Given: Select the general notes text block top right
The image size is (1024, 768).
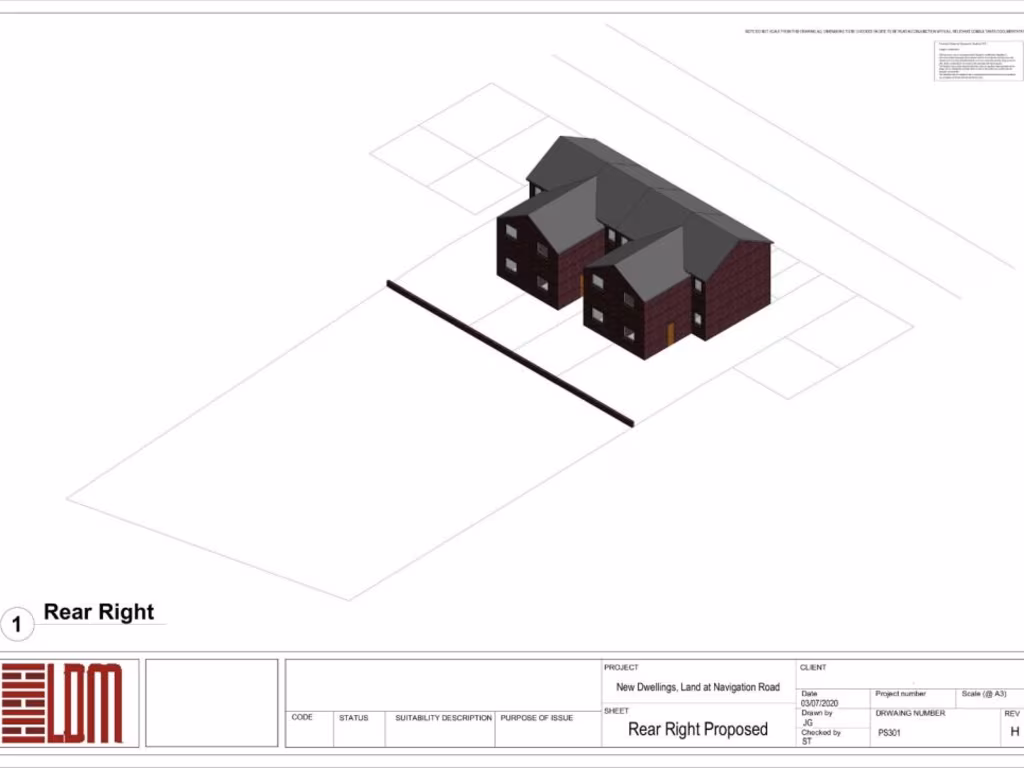Looking at the screenshot, I should click(x=977, y=61).
